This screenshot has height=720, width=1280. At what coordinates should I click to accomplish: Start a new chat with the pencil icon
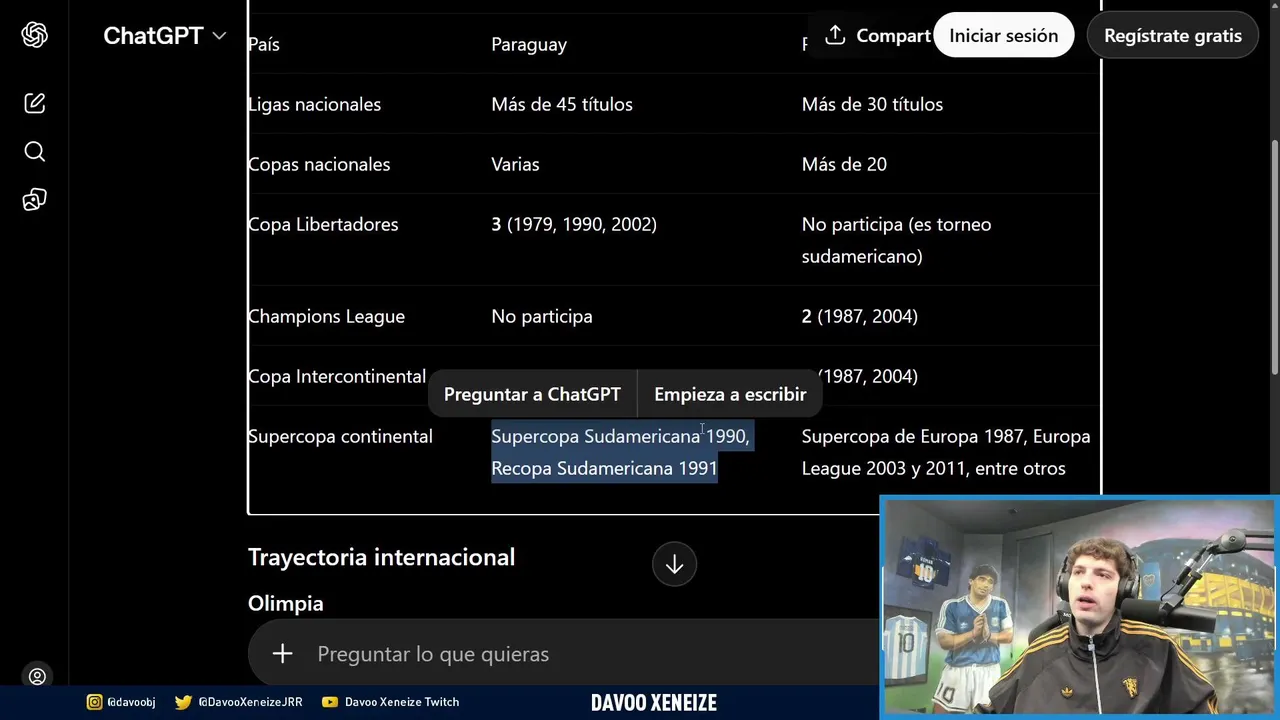pos(35,103)
